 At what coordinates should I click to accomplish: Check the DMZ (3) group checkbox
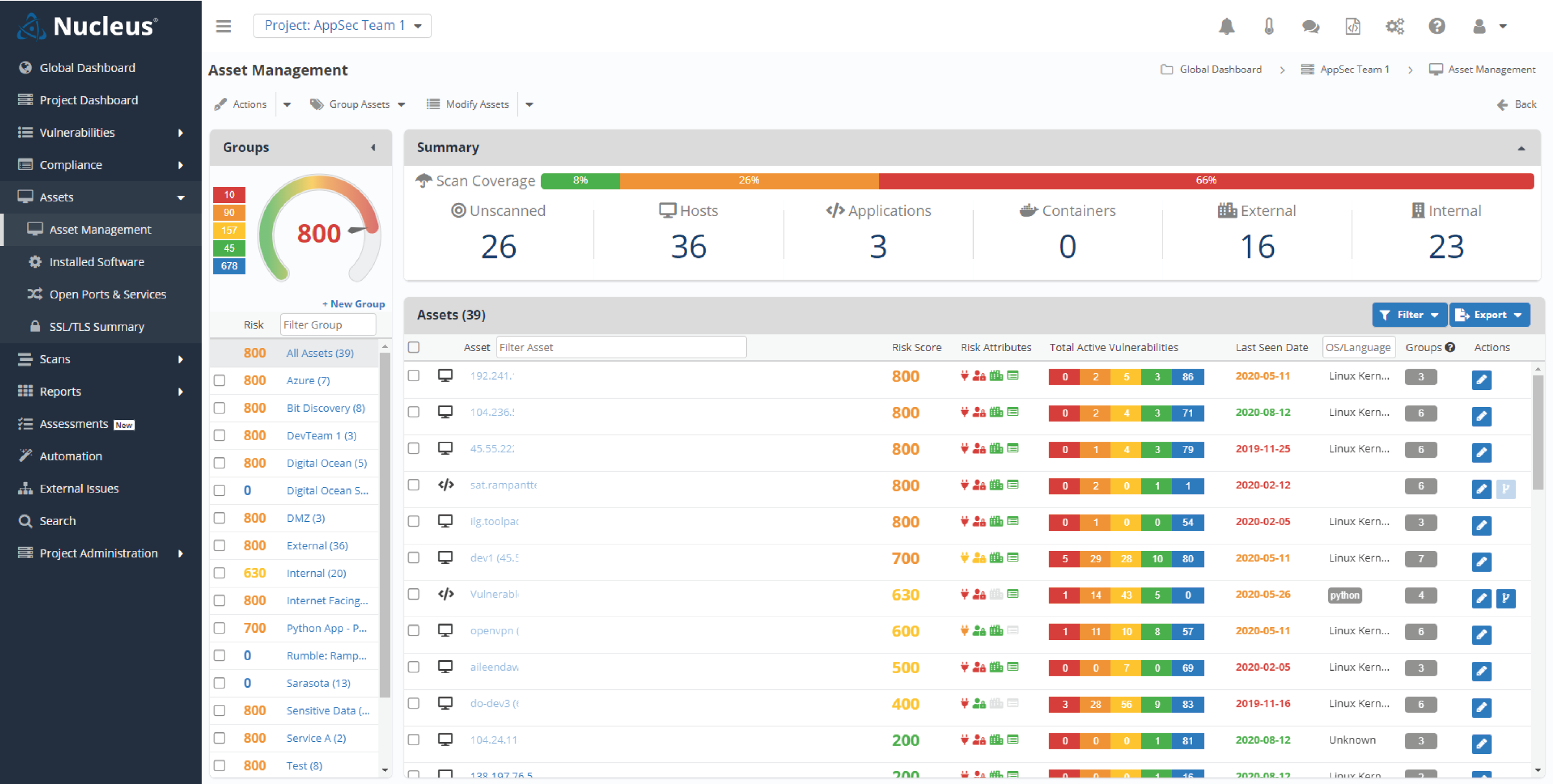coord(220,517)
